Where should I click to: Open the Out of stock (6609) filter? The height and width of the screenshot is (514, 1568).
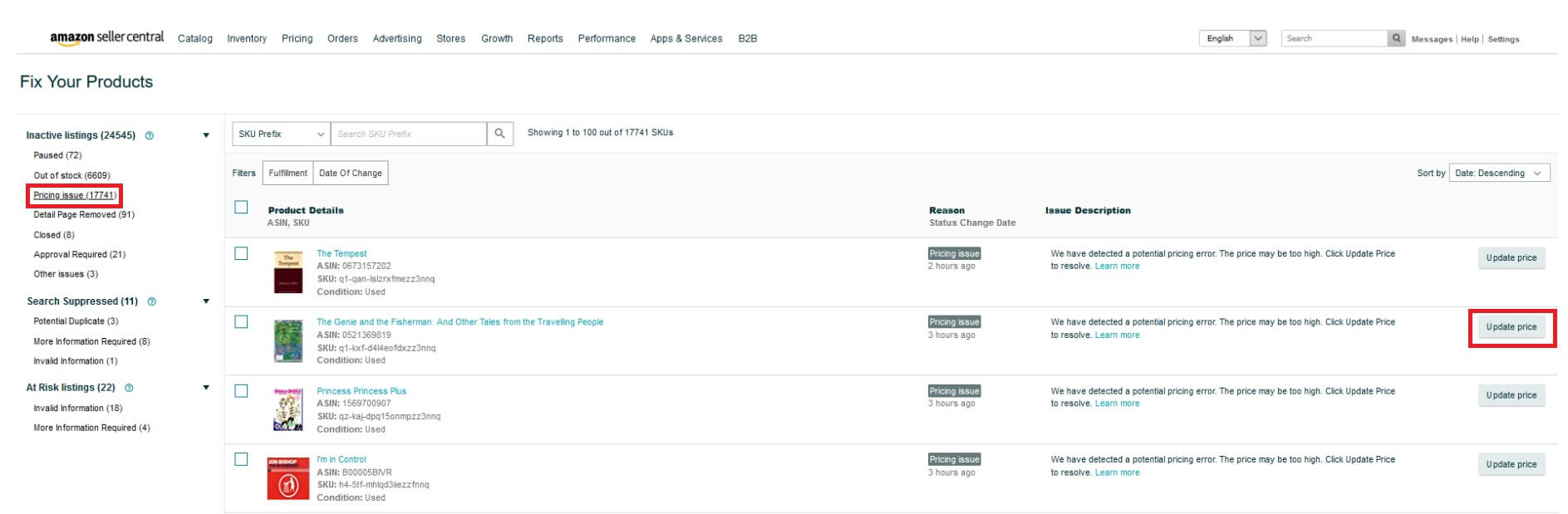71,175
